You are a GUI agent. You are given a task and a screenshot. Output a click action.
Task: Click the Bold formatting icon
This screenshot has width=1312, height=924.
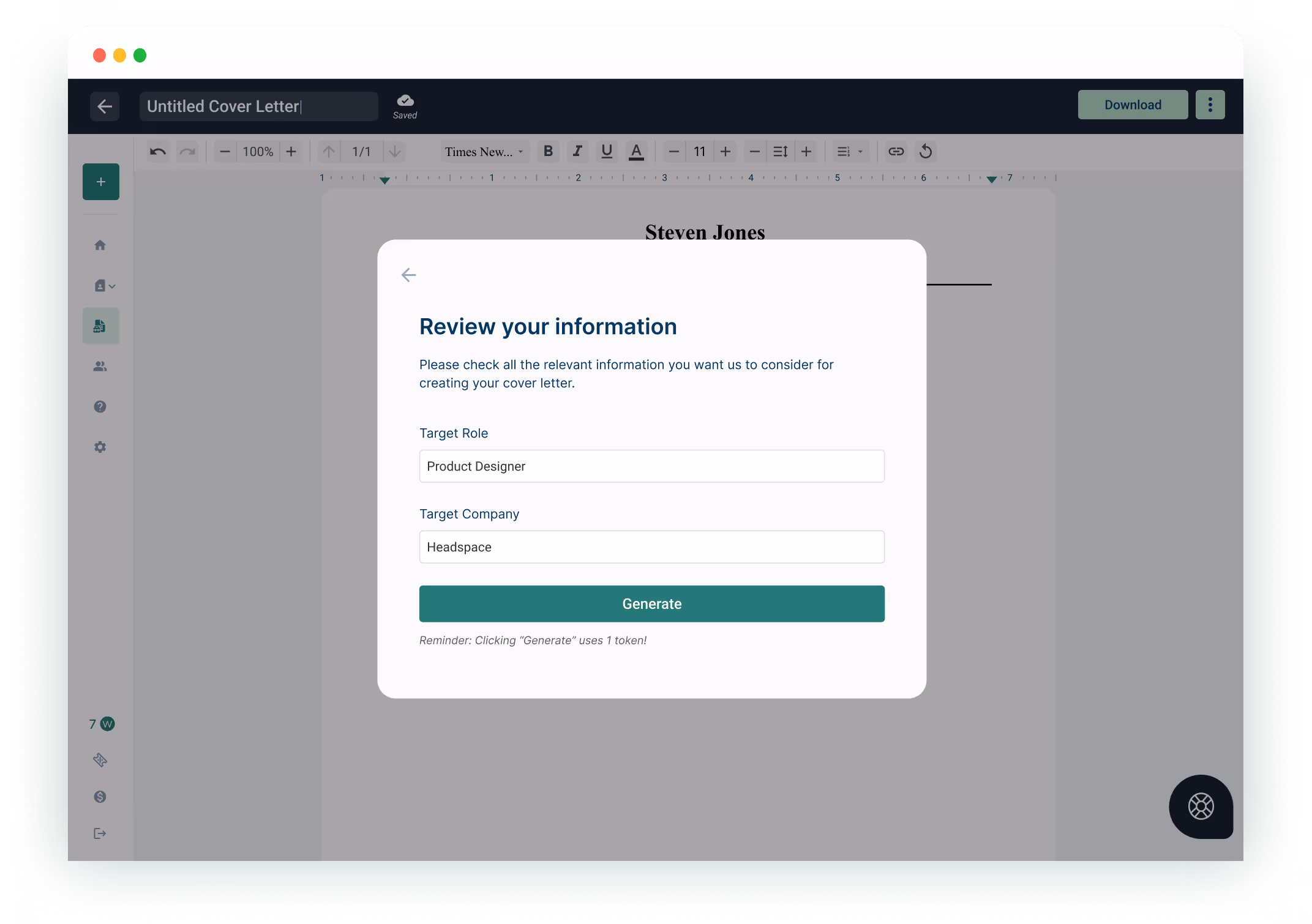[x=548, y=151]
